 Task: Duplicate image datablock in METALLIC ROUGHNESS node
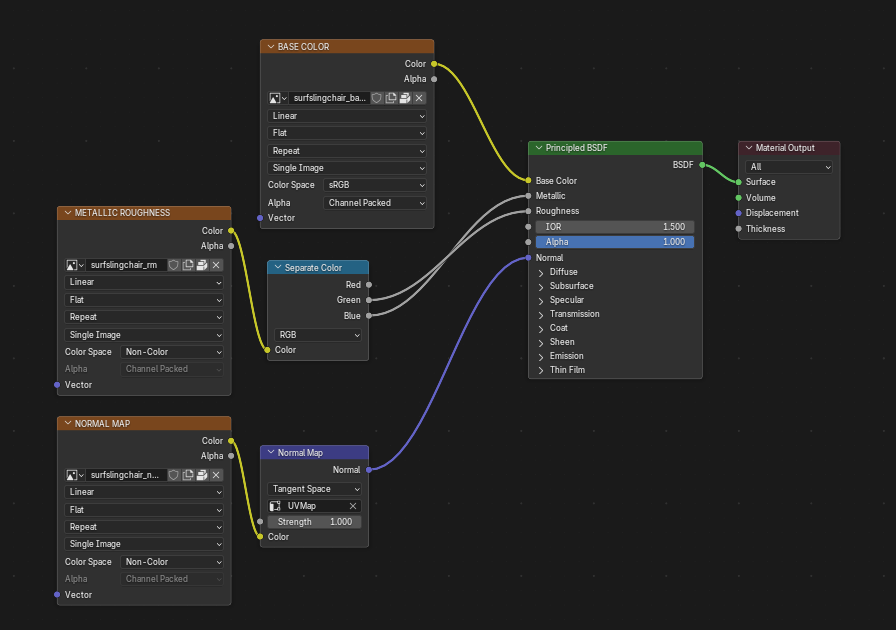pyautogui.click(x=188, y=265)
